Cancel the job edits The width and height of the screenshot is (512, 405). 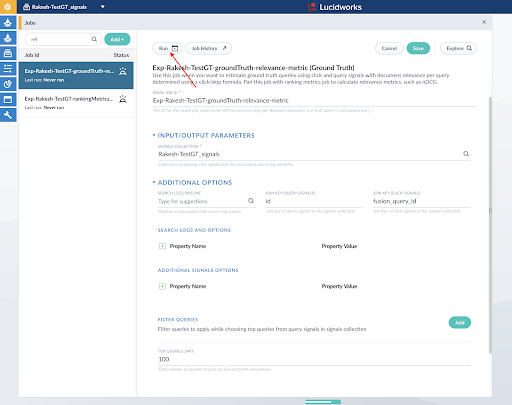pyautogui.click(x=389, y=48)
